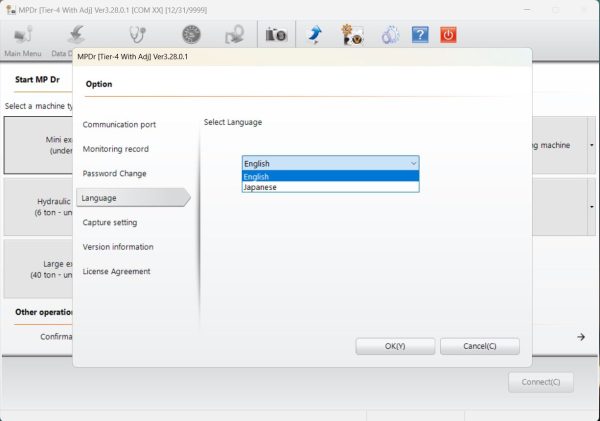Click the Cancel(C) button
Screen dimensions: 600x421
[480, 346]
